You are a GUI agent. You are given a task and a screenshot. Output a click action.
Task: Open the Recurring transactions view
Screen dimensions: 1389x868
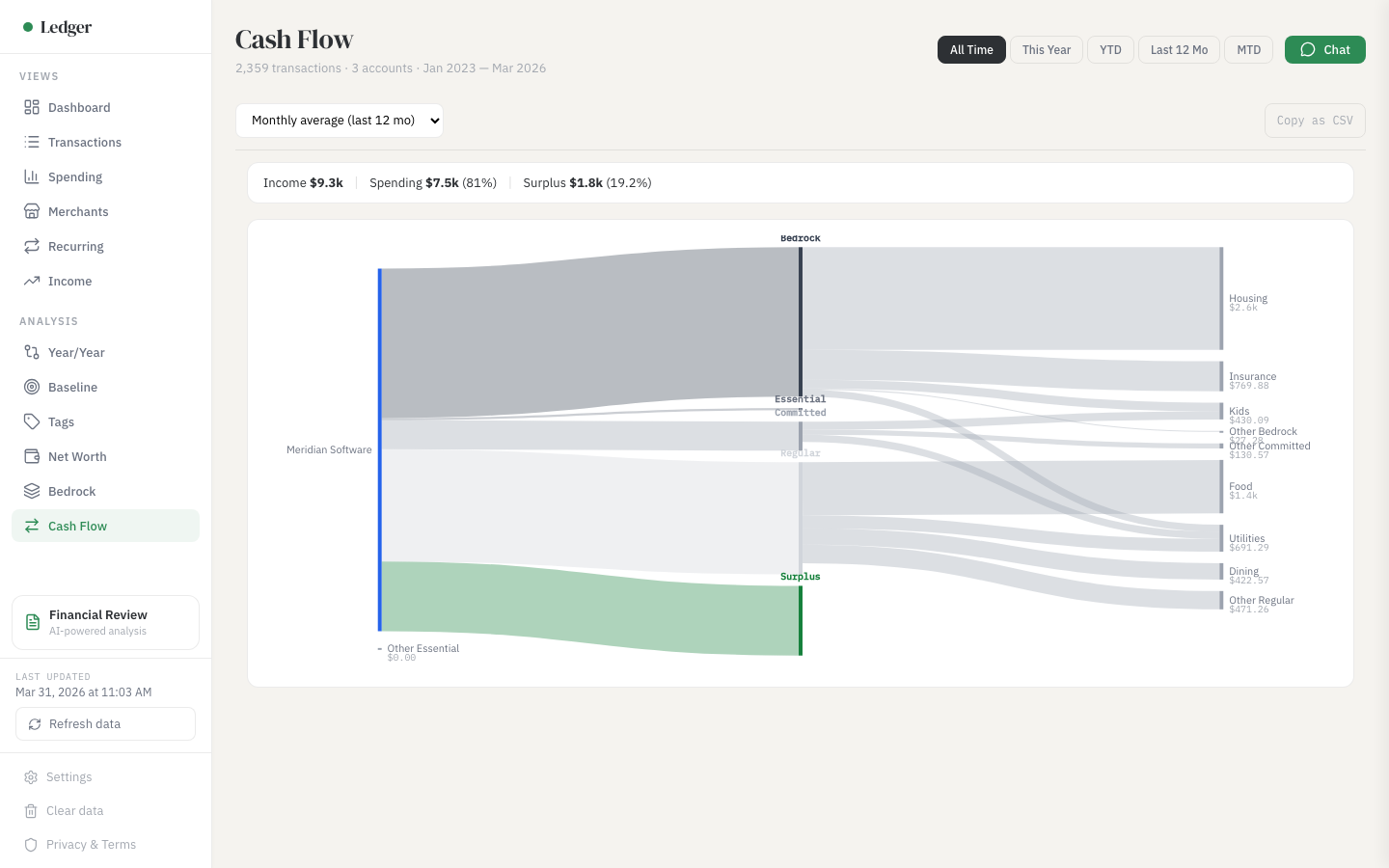click(x=76, y=246)
